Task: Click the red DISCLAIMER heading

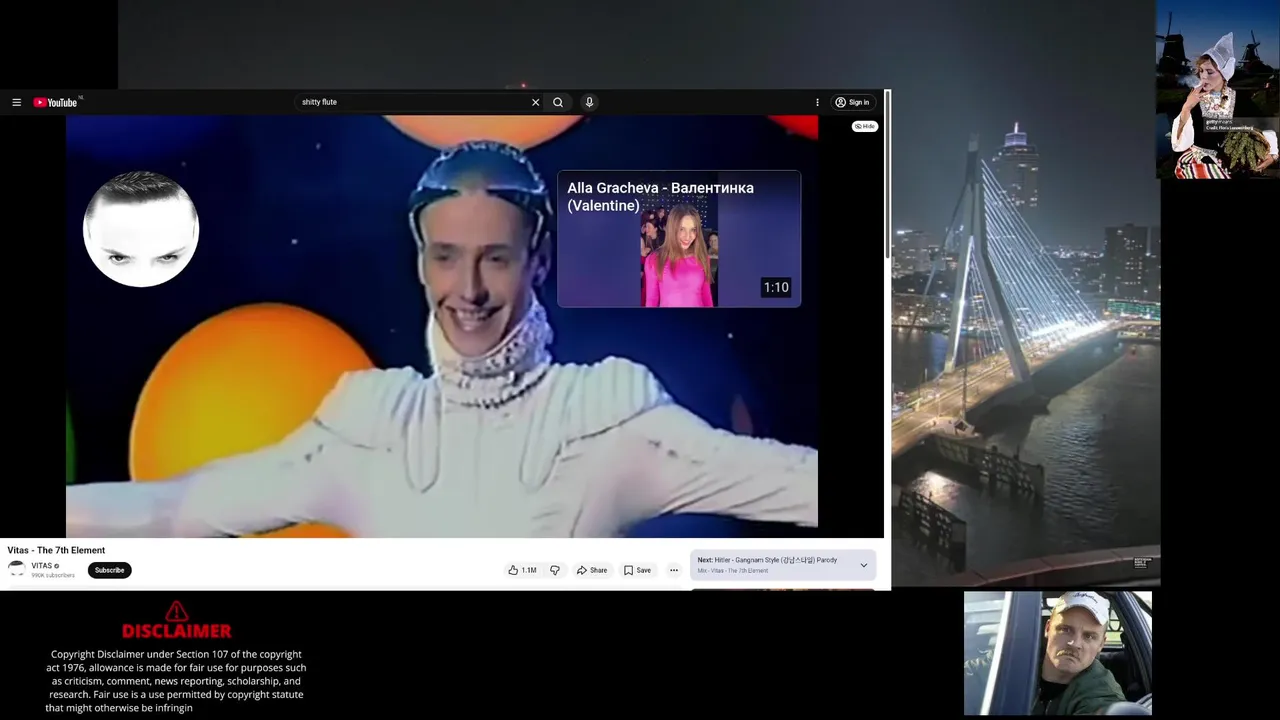Action: tap(176, 630)
